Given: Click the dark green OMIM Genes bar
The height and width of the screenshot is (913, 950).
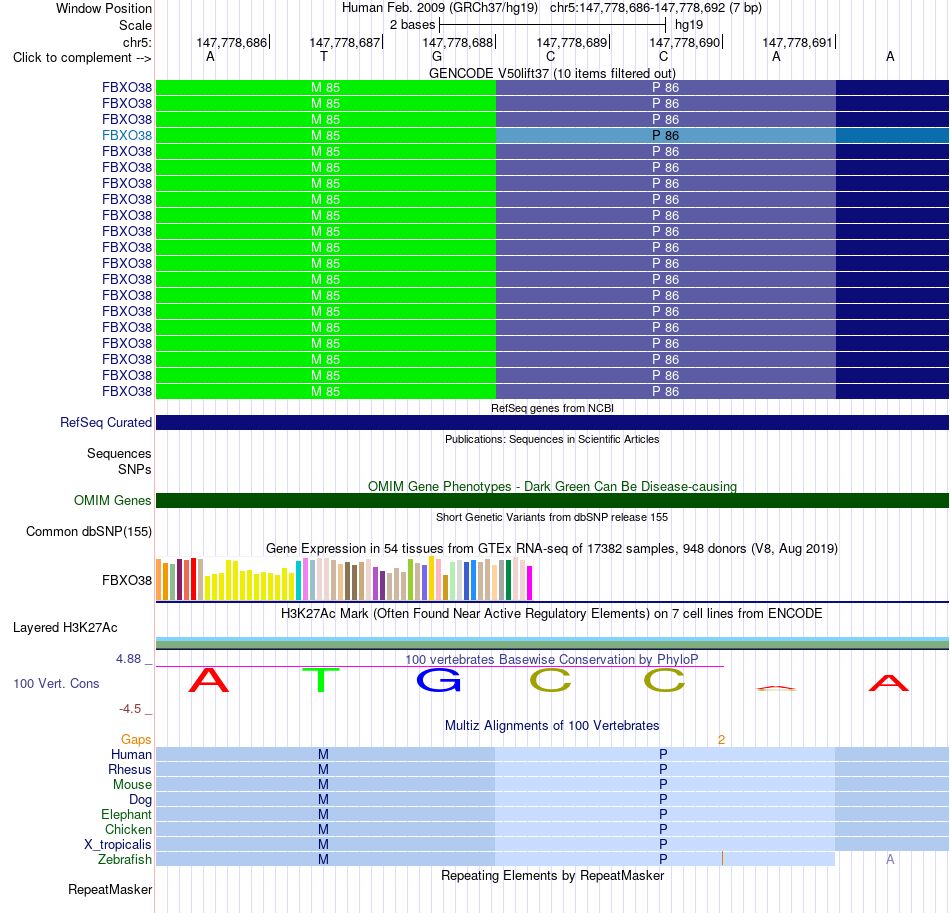Looking at the screenshot, I should tap(552, 500).
